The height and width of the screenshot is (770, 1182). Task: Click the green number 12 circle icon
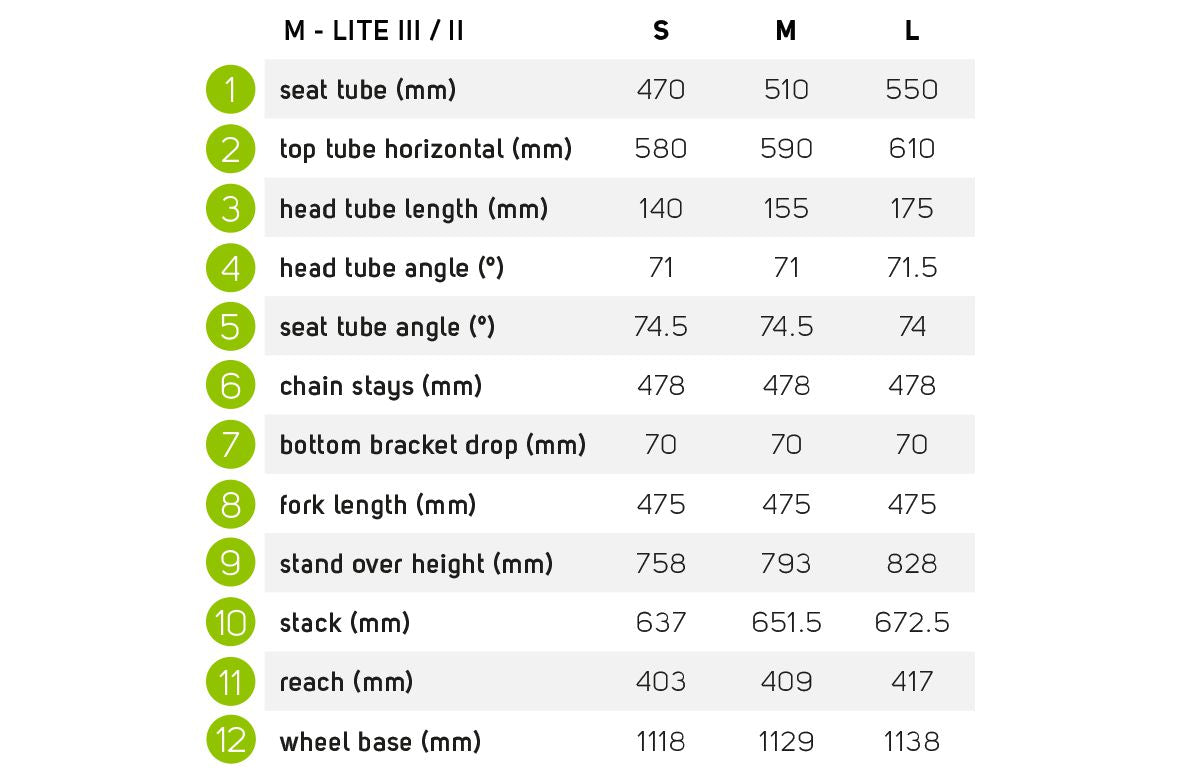tap(231, 742)
